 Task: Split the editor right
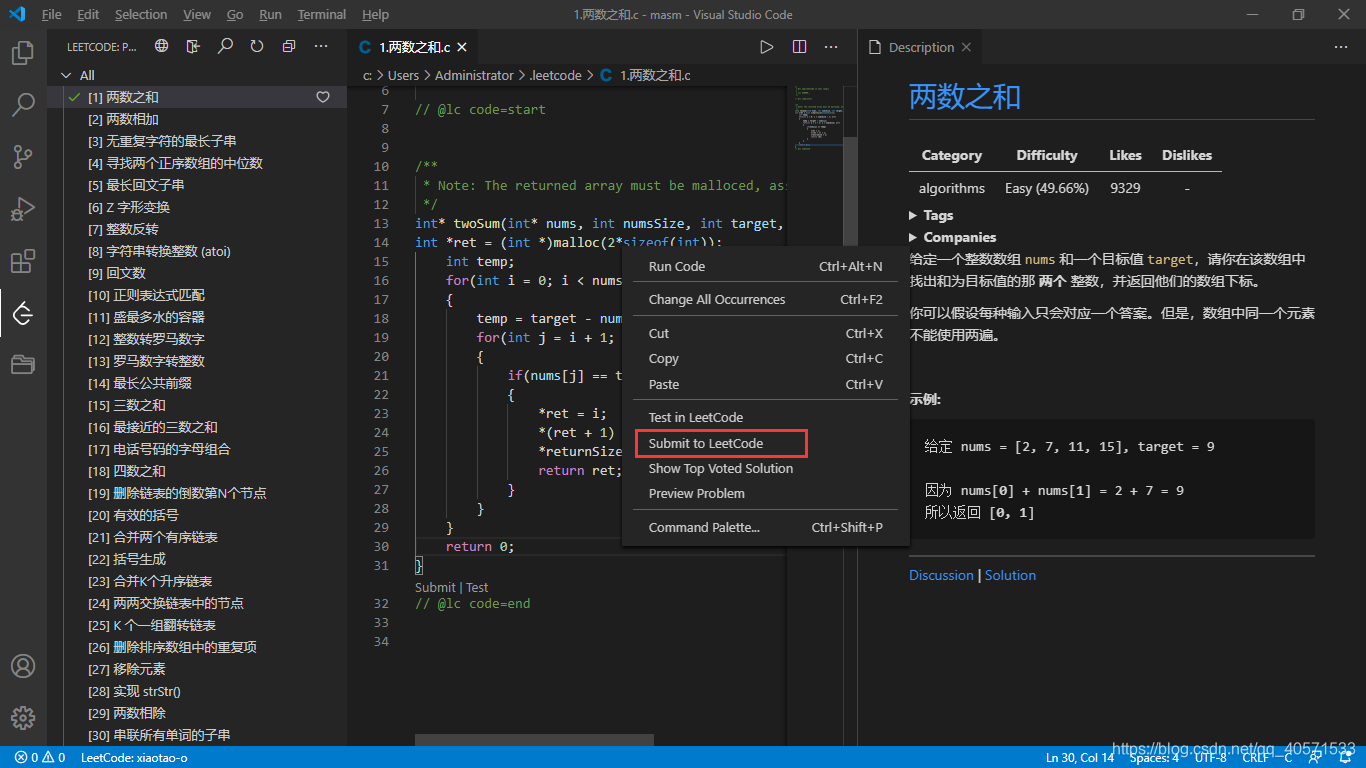pyautogui.click(x=799, y=47)
